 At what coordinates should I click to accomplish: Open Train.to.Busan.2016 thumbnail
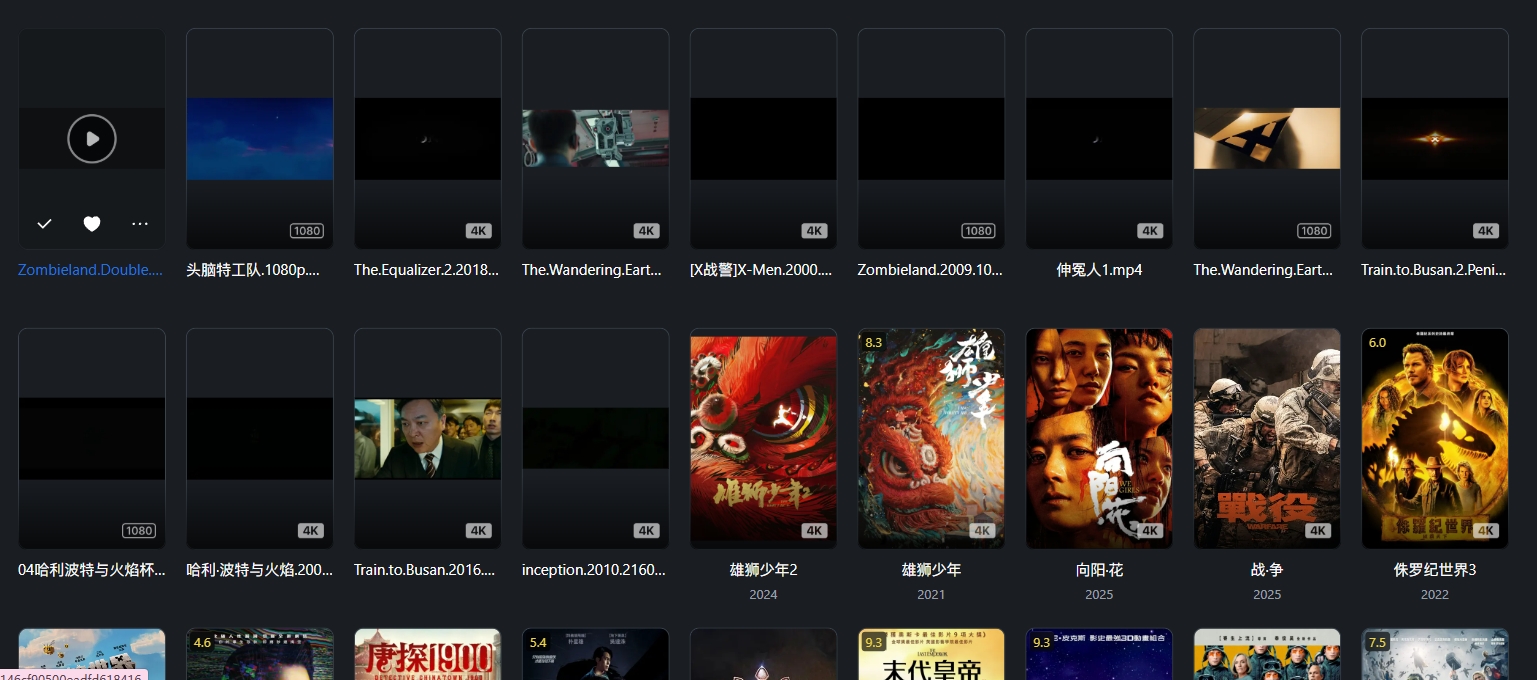[x=428, y=439]
